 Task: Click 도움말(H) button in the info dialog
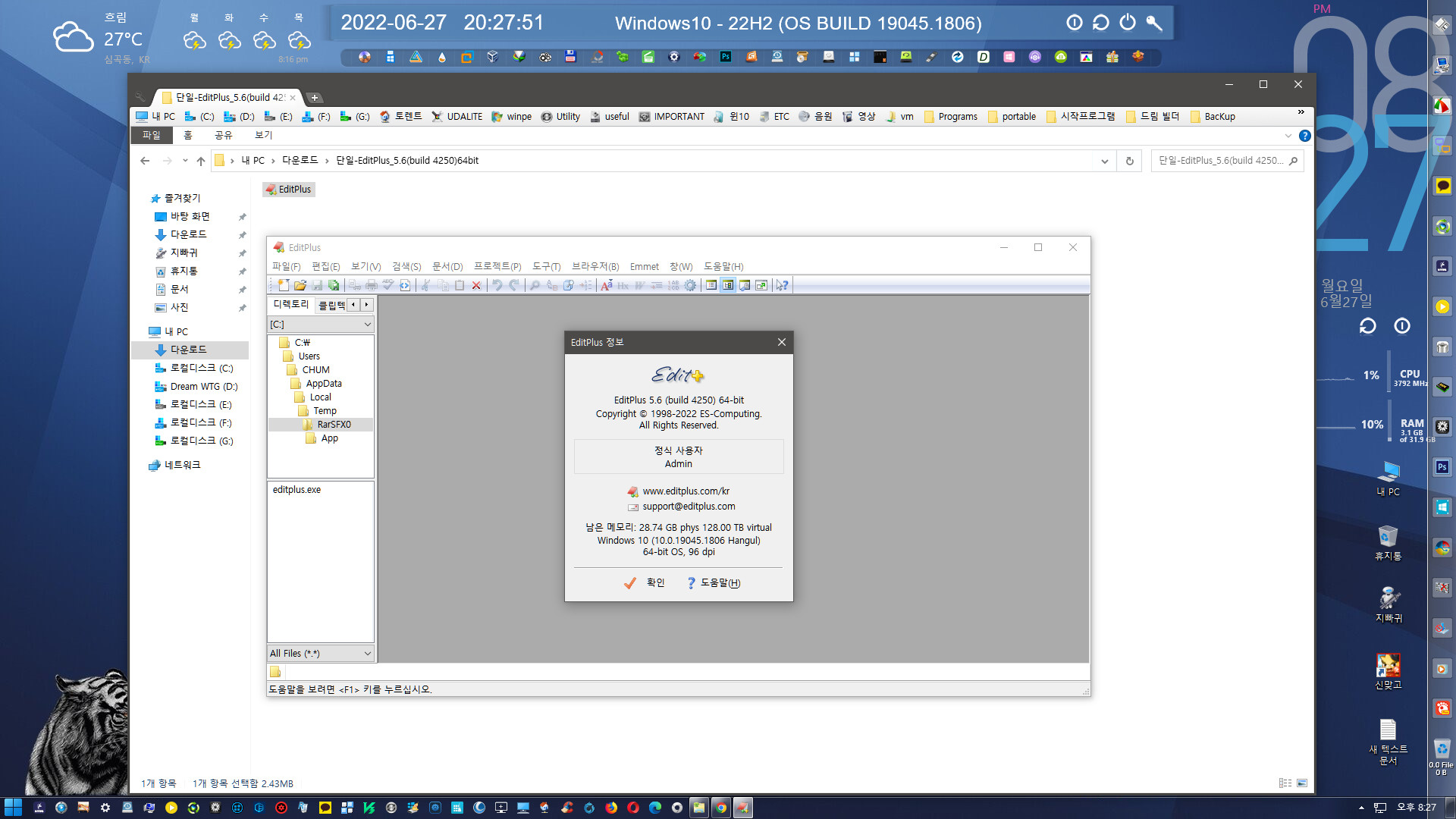pyautogui.click(x=714, y=583)
